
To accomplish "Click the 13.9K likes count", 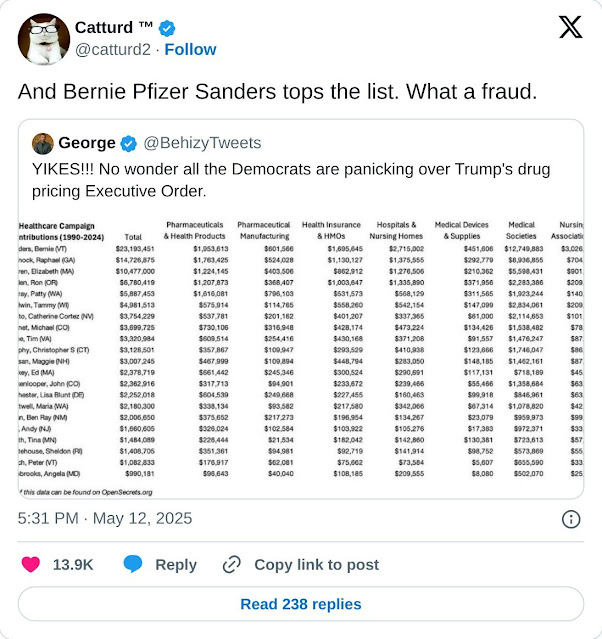I will click(x=73, y=564).
